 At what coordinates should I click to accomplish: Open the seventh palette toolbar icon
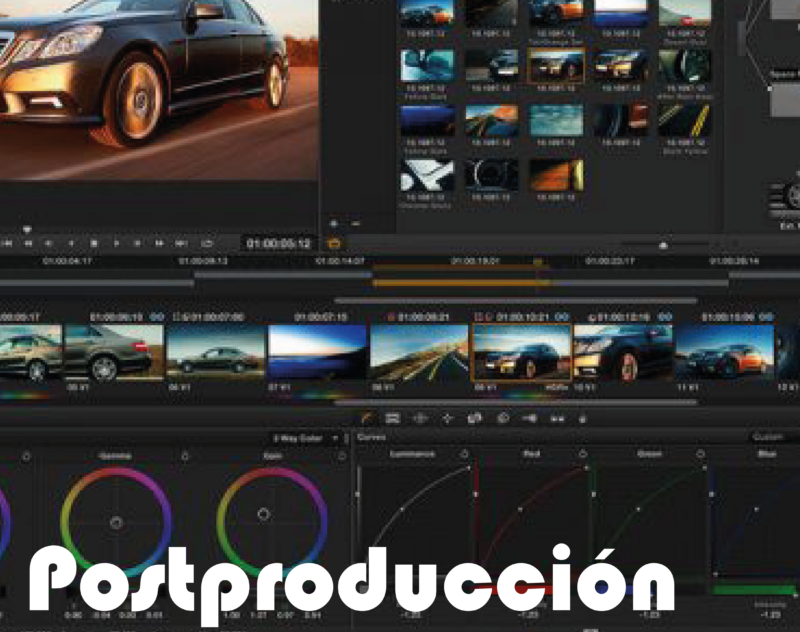[x=530, y=419]
